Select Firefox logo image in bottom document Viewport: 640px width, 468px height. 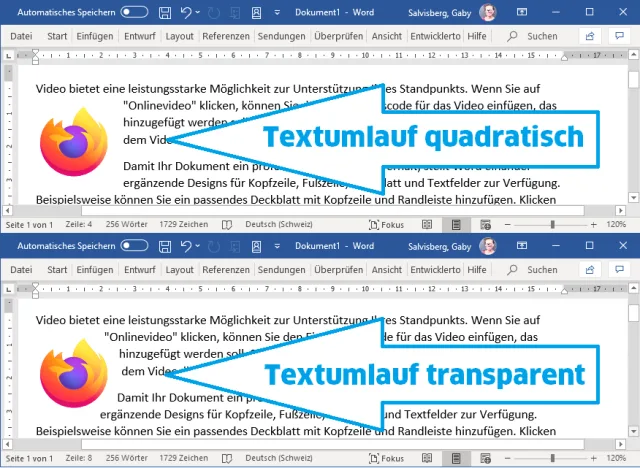click(x=74, y=373)
